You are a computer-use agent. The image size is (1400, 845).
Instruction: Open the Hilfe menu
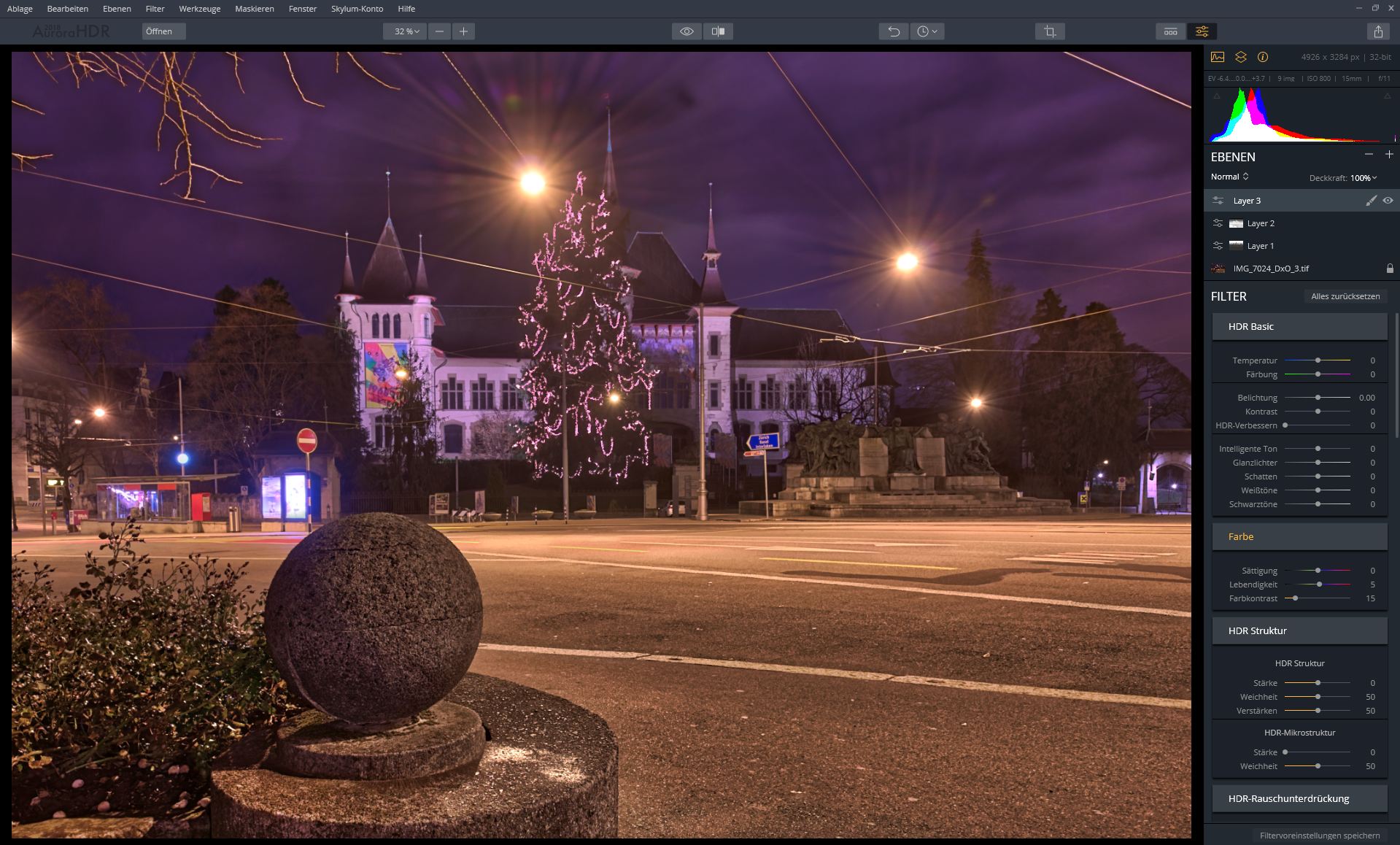(406, 9)
